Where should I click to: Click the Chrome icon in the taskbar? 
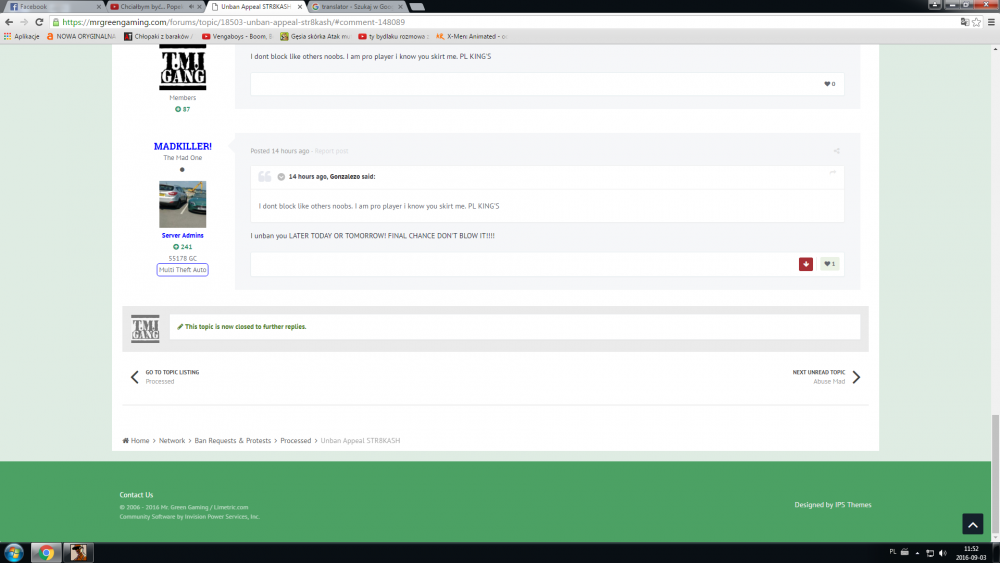click(45, 552)
